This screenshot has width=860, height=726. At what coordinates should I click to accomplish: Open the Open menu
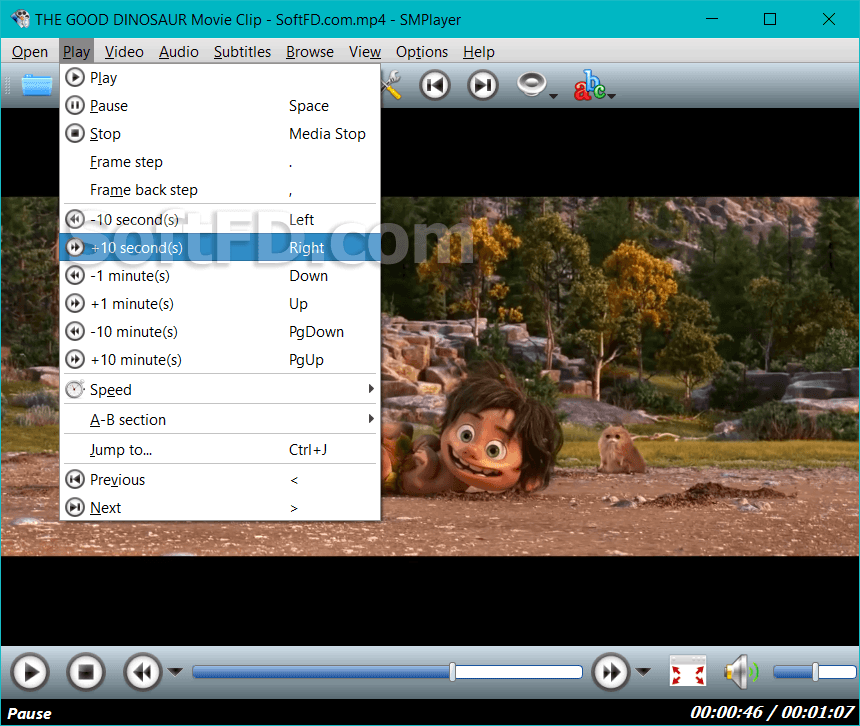tap(30, 52)
